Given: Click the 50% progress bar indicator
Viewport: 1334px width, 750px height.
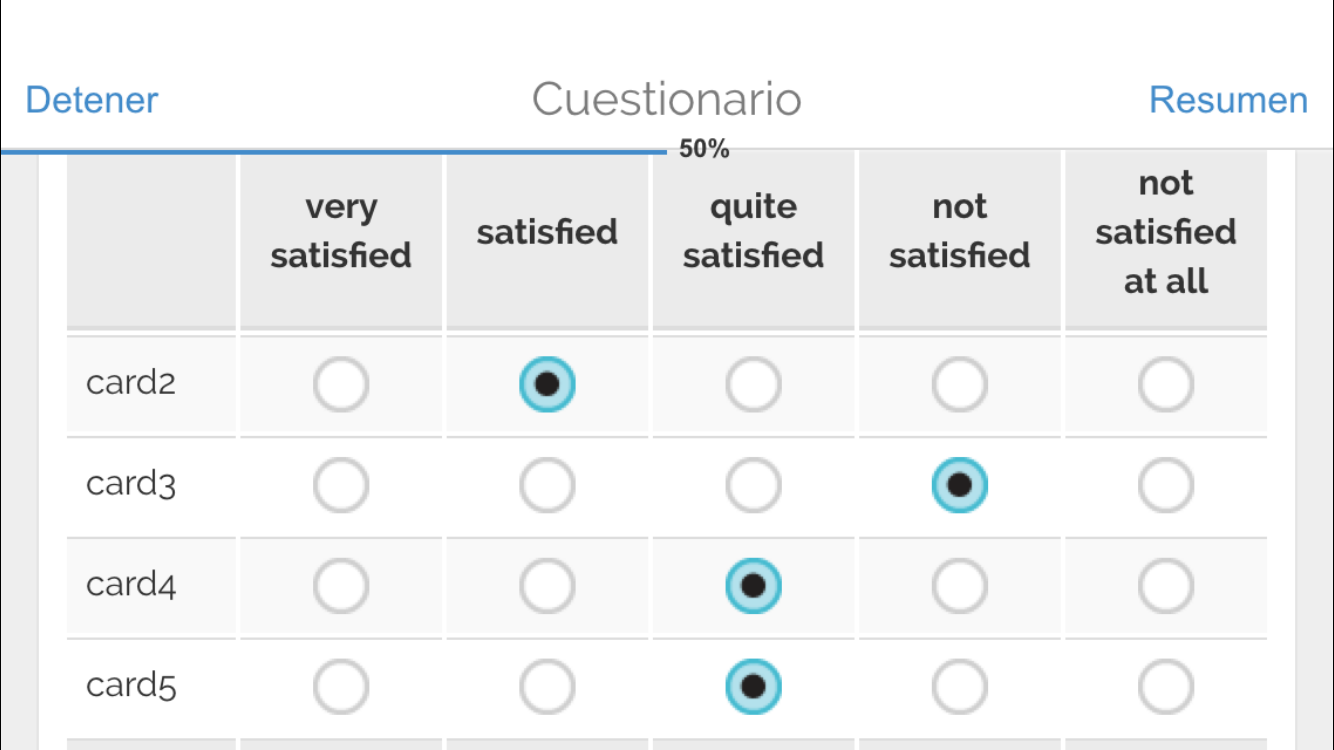Looking at the screenshot, I should click(703, 151).
